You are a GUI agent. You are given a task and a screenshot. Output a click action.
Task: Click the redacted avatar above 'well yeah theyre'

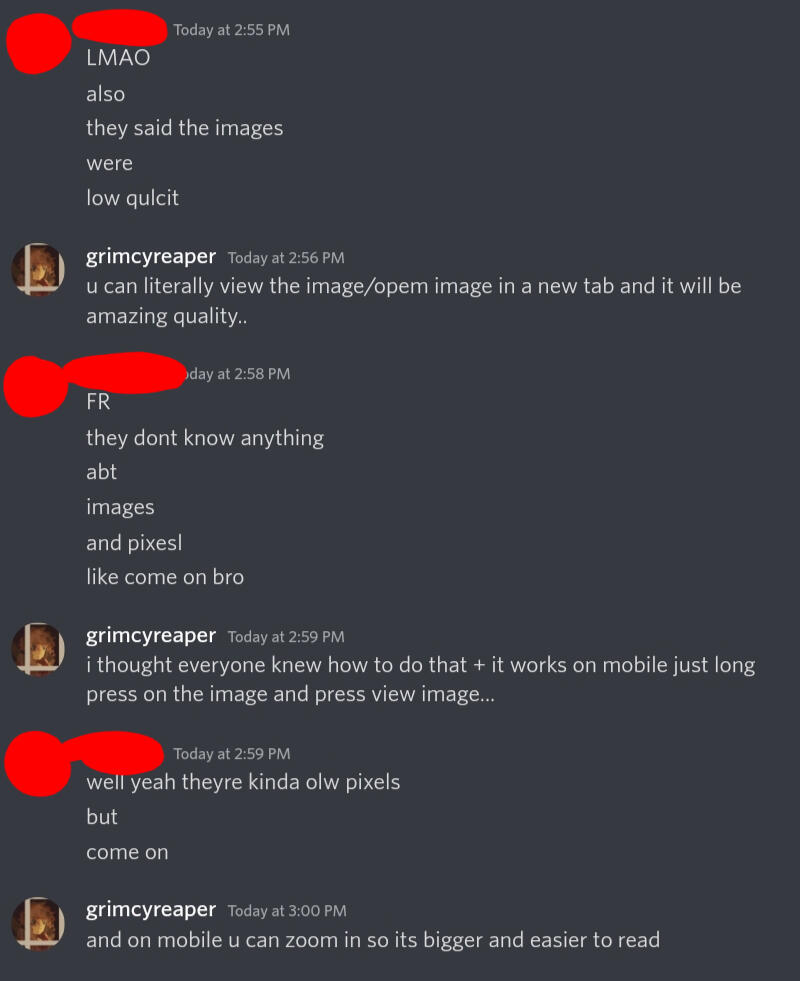click(x=38, y=764)
